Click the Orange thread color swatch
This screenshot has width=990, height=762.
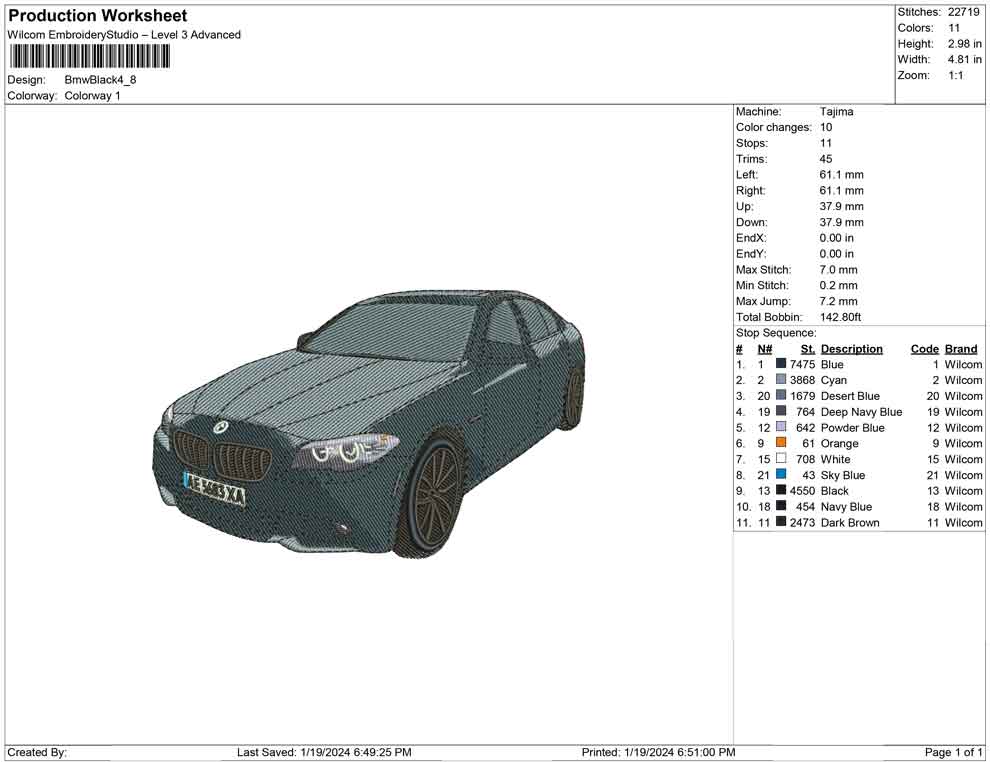(x=781, y=443)
